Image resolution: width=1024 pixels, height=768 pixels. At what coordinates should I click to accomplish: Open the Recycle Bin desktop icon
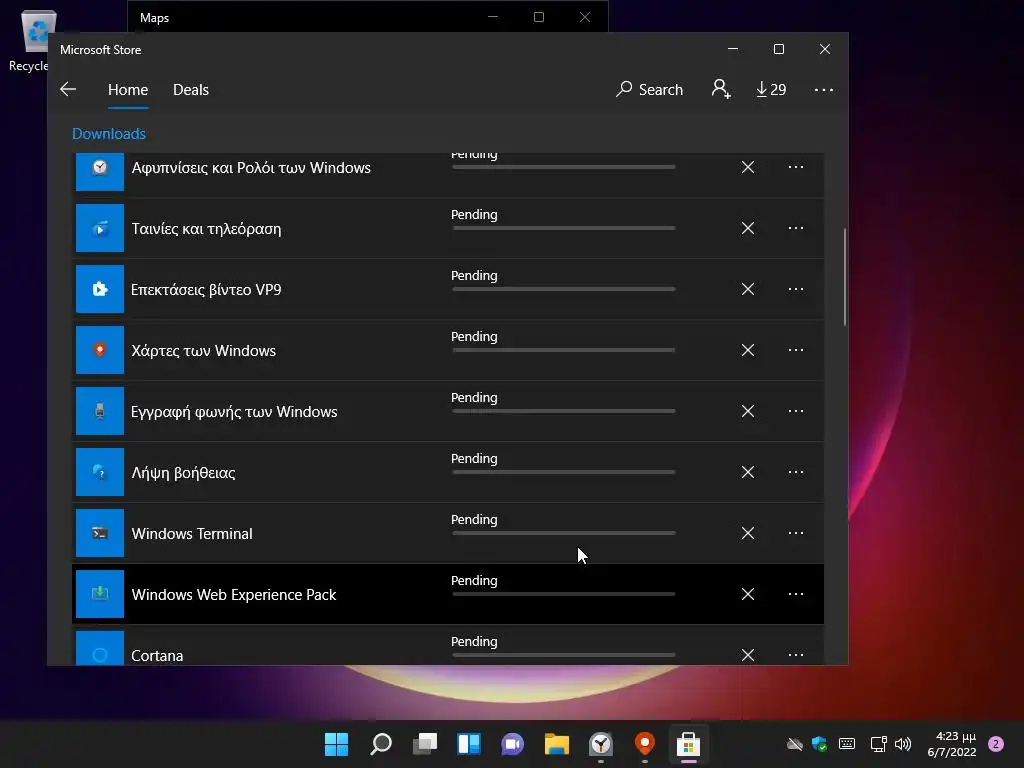click(29, 41)
